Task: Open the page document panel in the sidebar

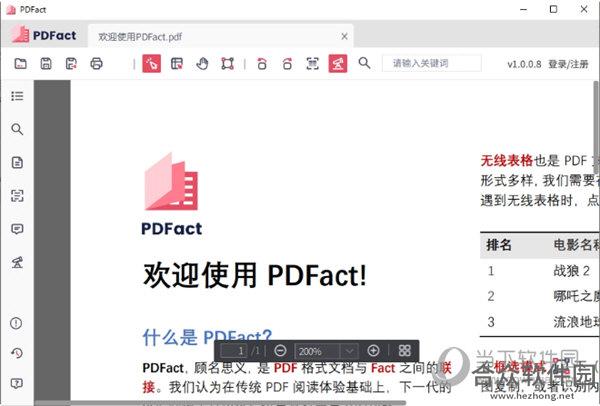Action: tap(17, 163)
